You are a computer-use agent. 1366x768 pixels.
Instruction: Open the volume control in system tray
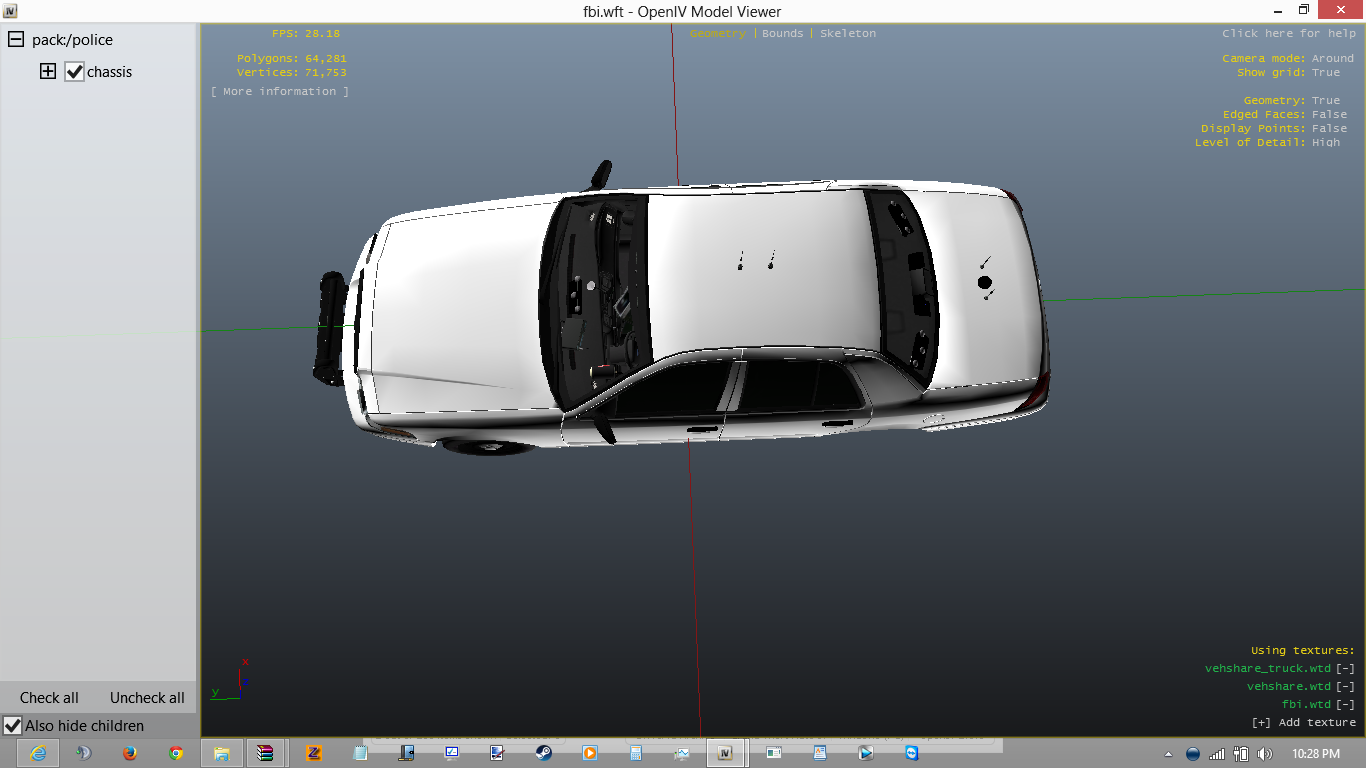[x=1264, y=753]
